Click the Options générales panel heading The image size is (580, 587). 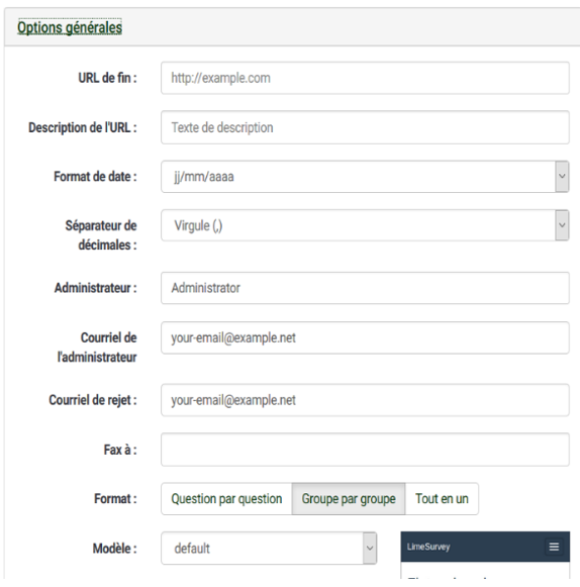point(70,27)
